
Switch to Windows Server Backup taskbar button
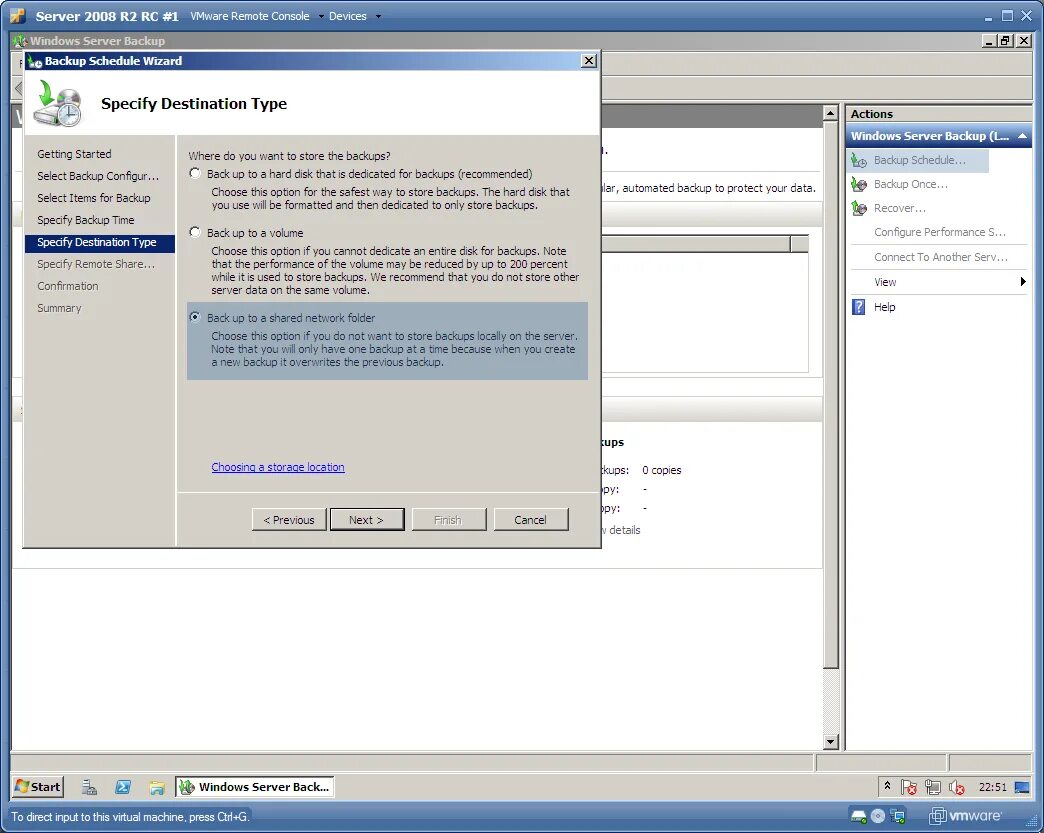(x=255, y=786)
